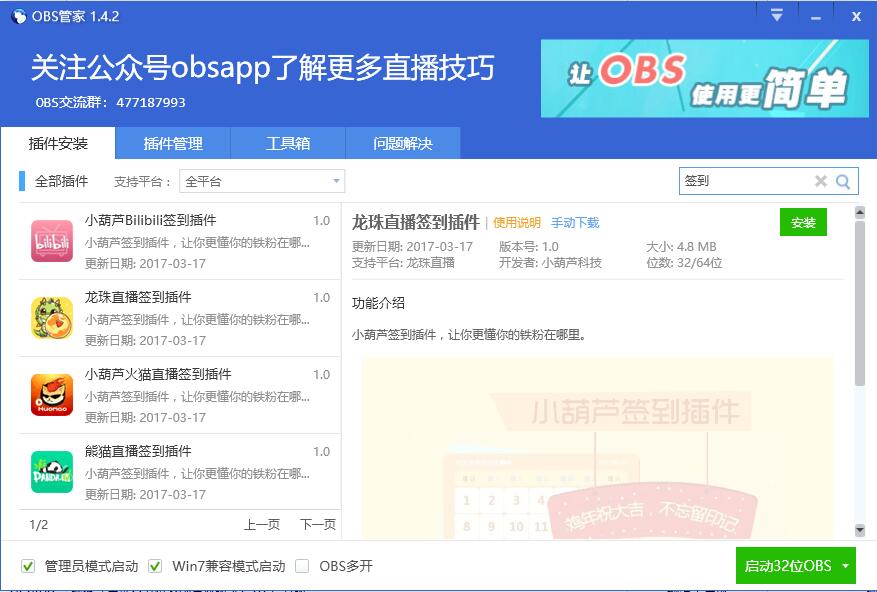
Task: Select 小葫芦火猫直播签到插件 row
Action: [180, 395]
